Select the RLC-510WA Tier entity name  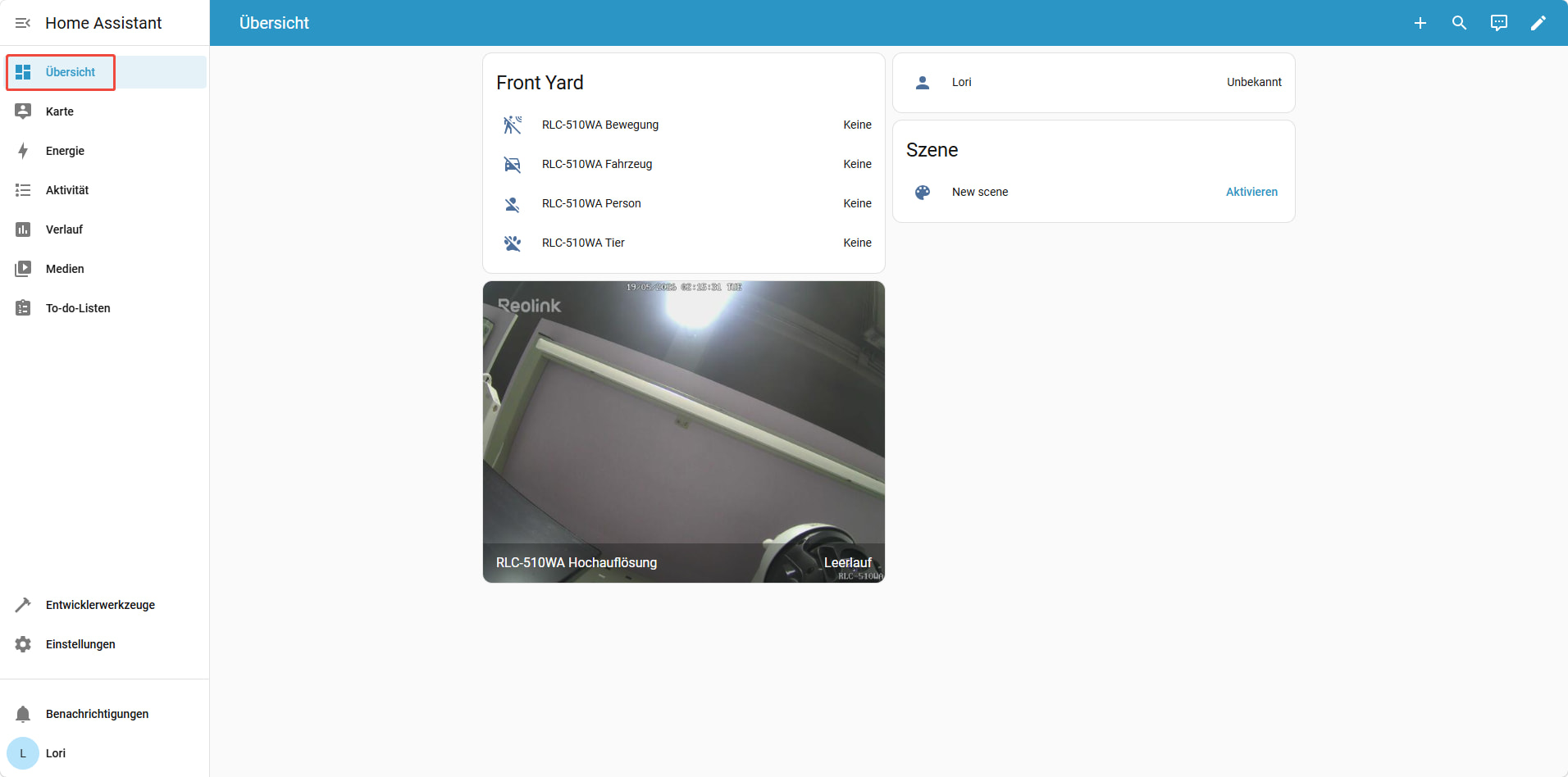click(x=583, y=243)
